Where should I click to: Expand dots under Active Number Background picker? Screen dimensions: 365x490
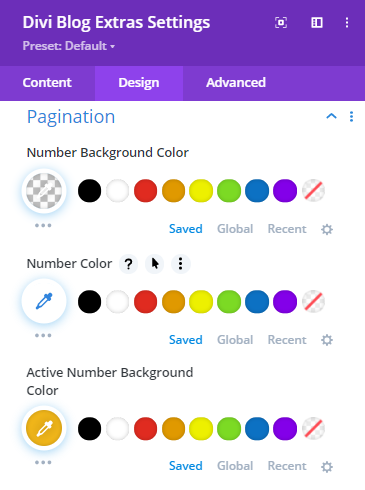coord(43,462)
